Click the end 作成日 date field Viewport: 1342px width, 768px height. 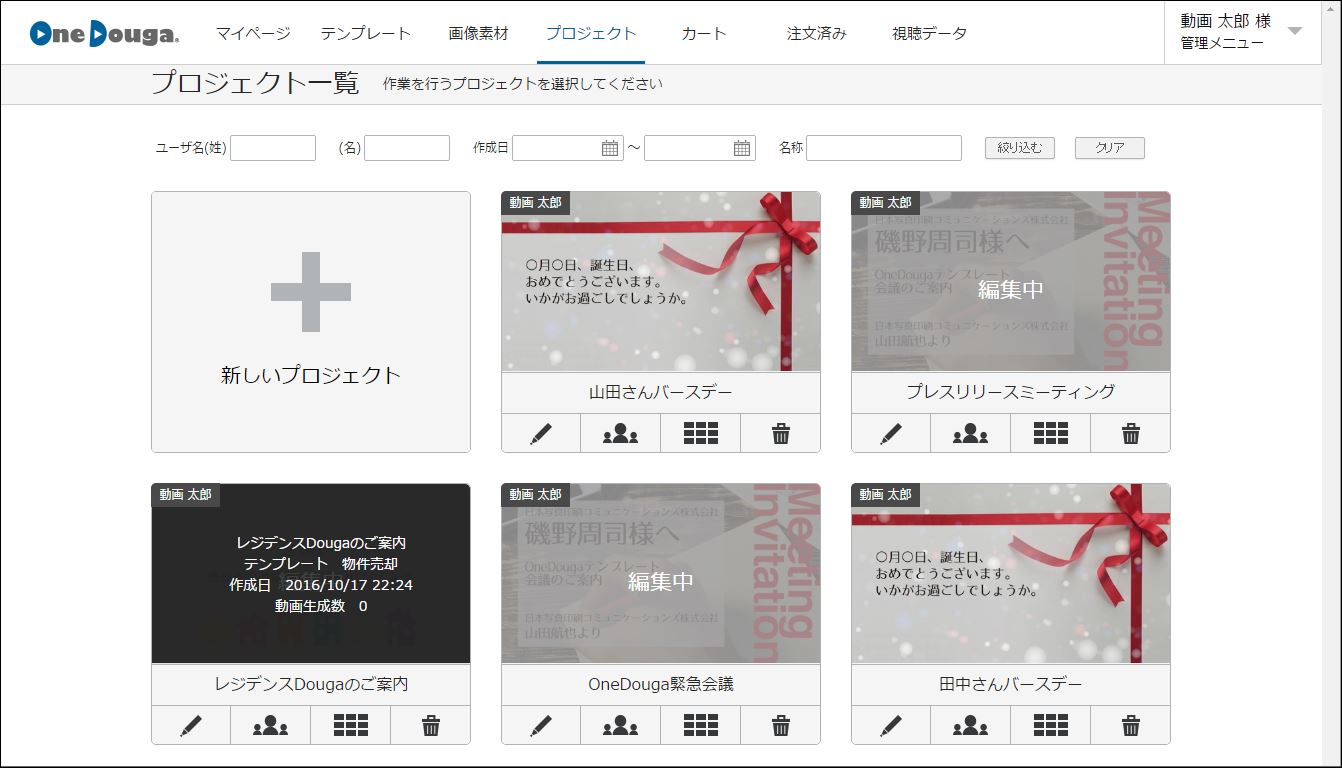coord(700,148)
